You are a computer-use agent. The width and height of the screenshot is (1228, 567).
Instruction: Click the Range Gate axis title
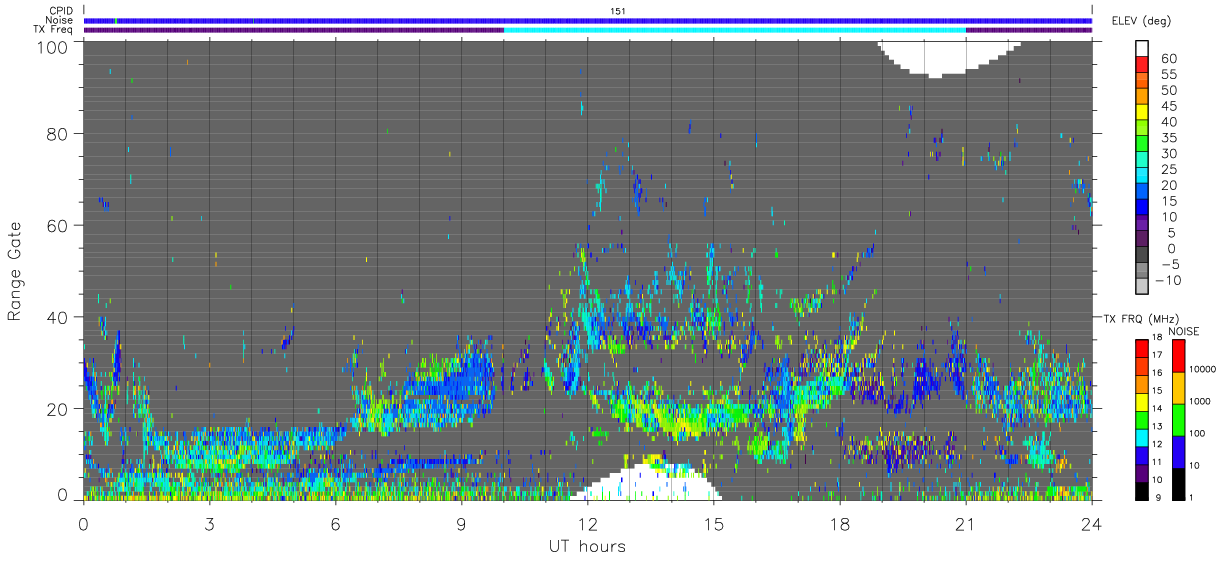[14, 271]
